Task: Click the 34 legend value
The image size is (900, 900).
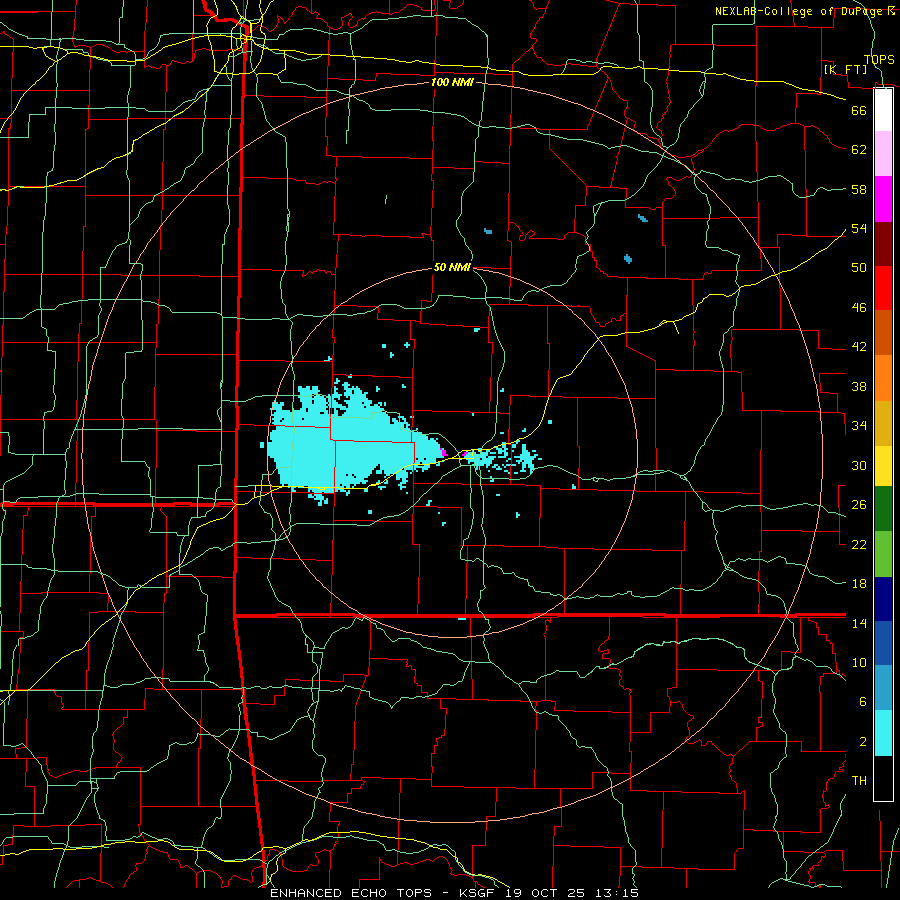Action: coord(859,426)
